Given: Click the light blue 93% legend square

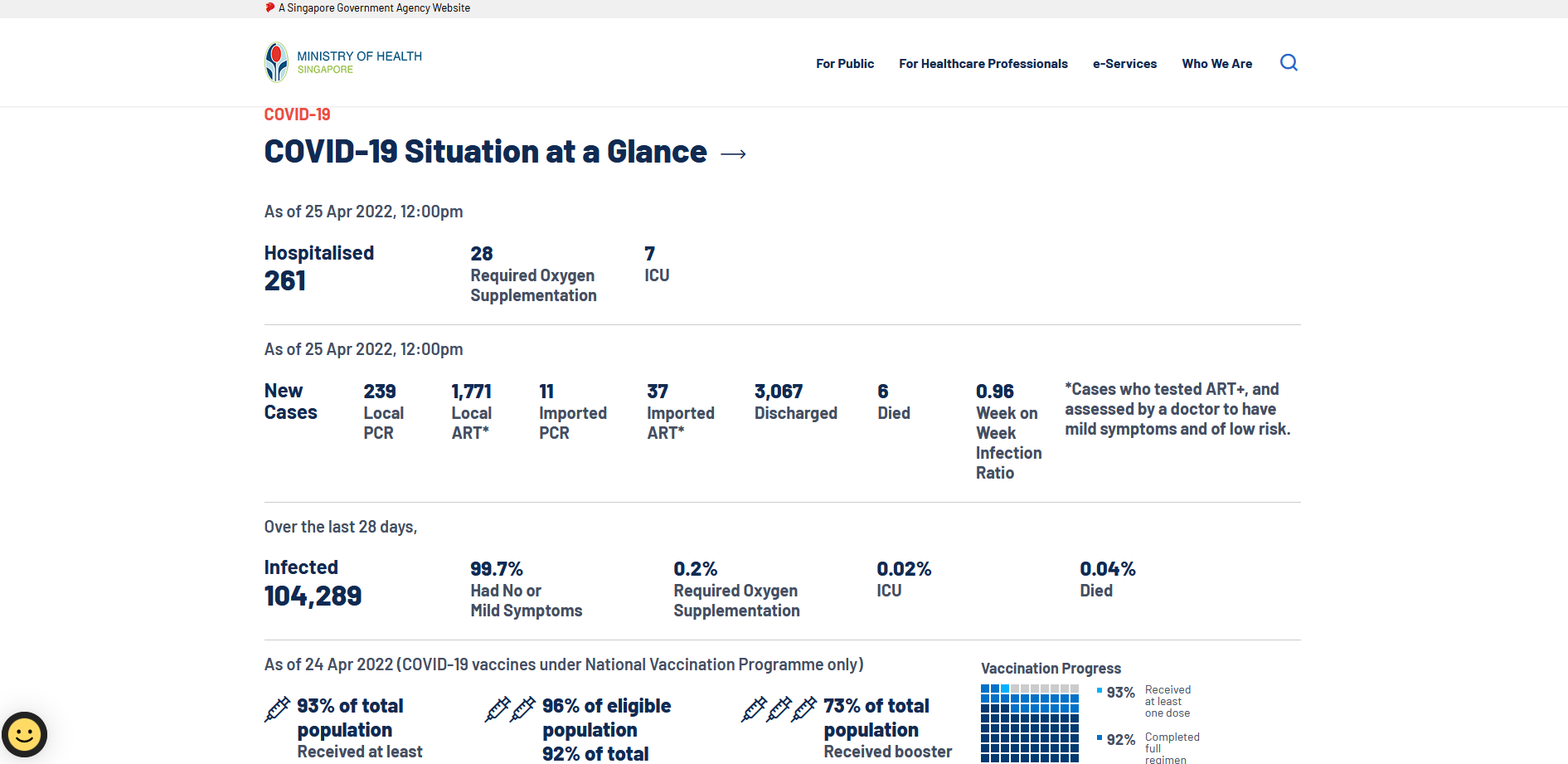Looking at the screenshot, I should point(1100,690).
